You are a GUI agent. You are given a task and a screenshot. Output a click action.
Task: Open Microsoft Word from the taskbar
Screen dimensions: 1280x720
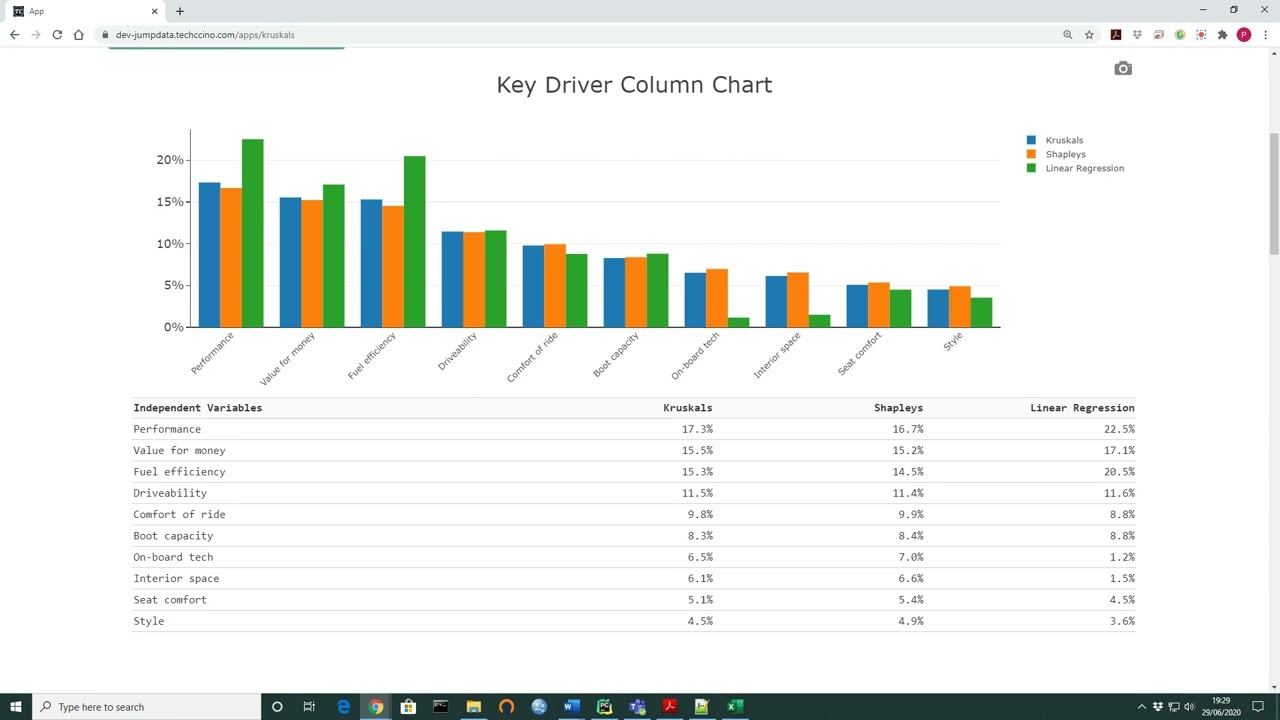coord(572,707)
